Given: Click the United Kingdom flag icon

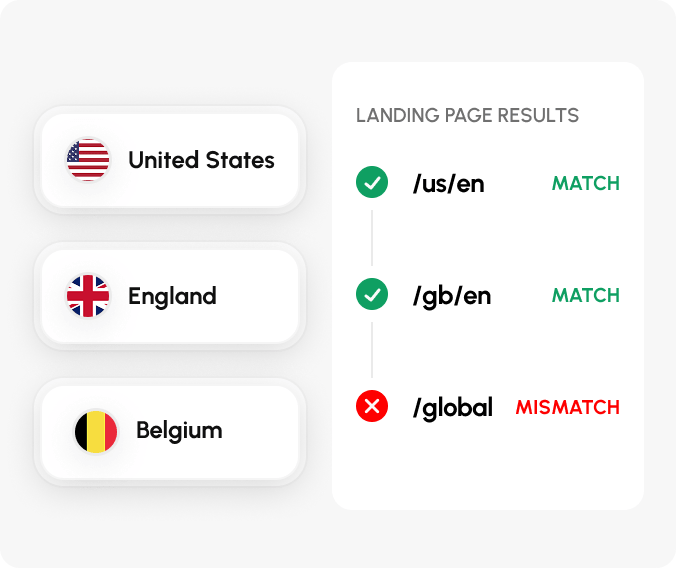Looking at the screenshot, I should (x=88, y=296).
